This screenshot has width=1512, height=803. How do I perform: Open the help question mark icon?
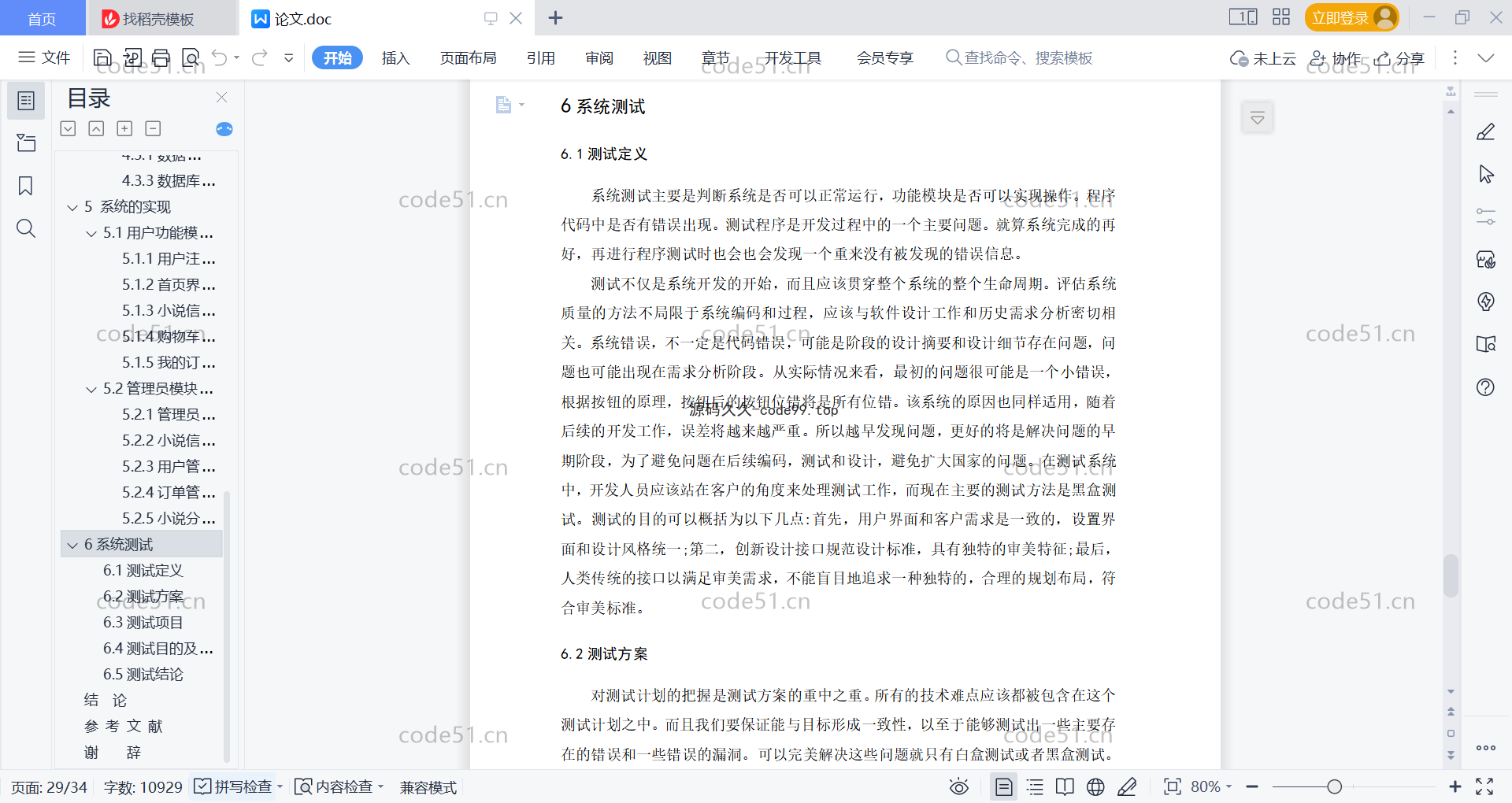pyautogui.click(x=1486, y=387)
